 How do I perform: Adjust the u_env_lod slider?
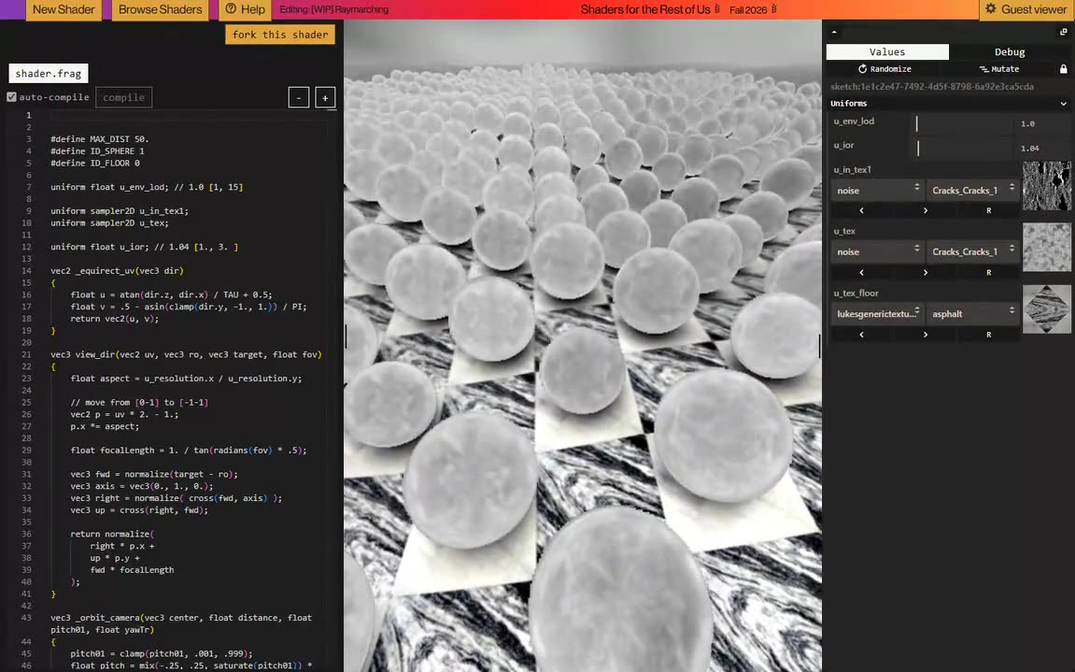[x=963, y=123]
